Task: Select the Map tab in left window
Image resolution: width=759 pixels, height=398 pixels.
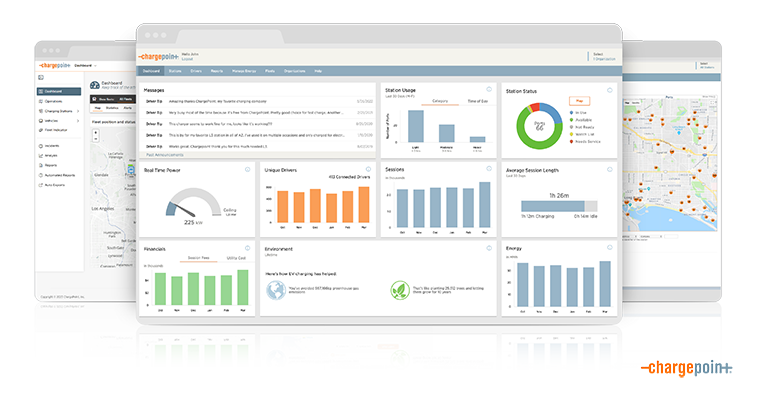Action: [x=98, y=108]
